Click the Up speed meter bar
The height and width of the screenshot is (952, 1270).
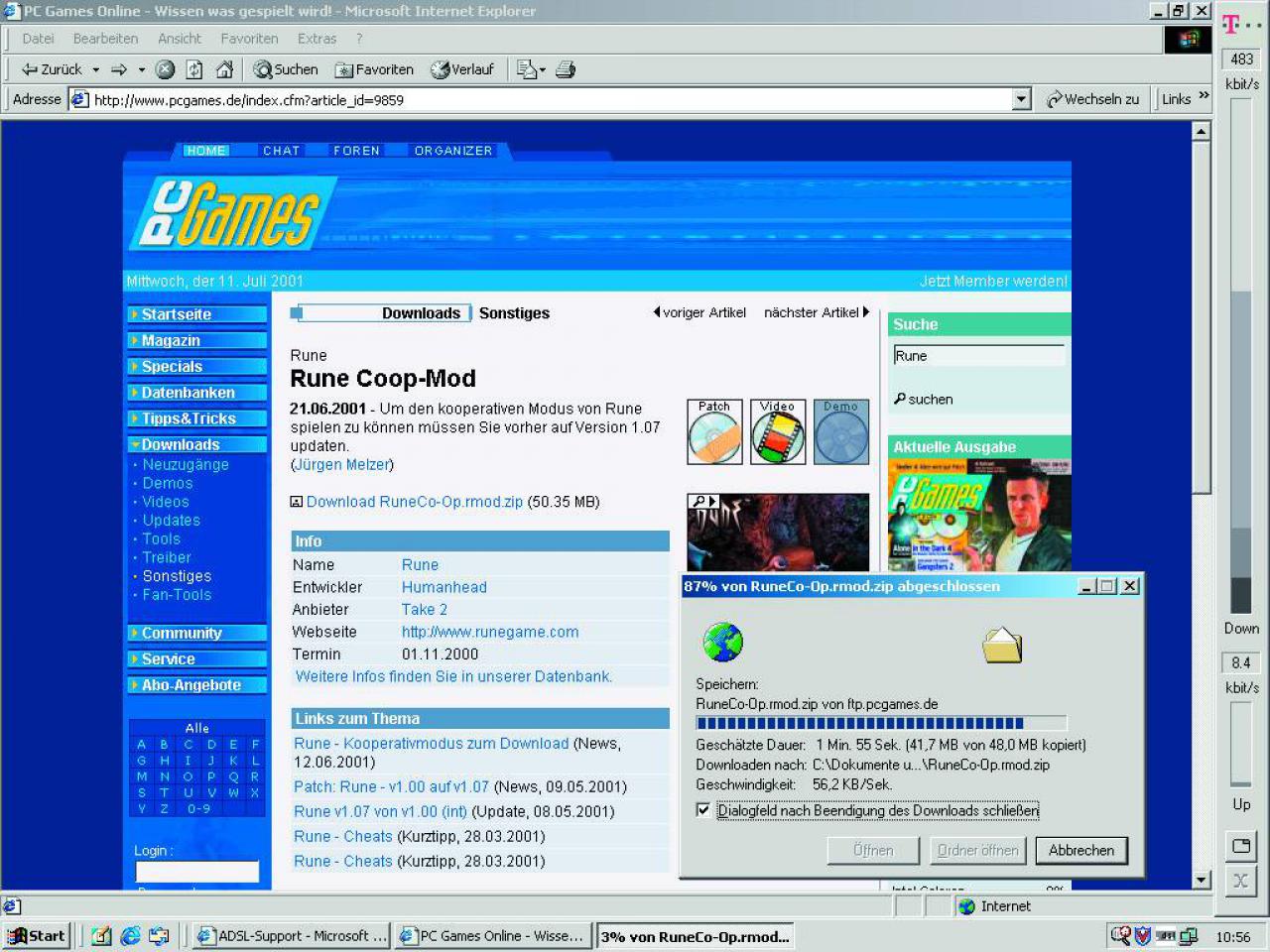(x=1241, y=744)
